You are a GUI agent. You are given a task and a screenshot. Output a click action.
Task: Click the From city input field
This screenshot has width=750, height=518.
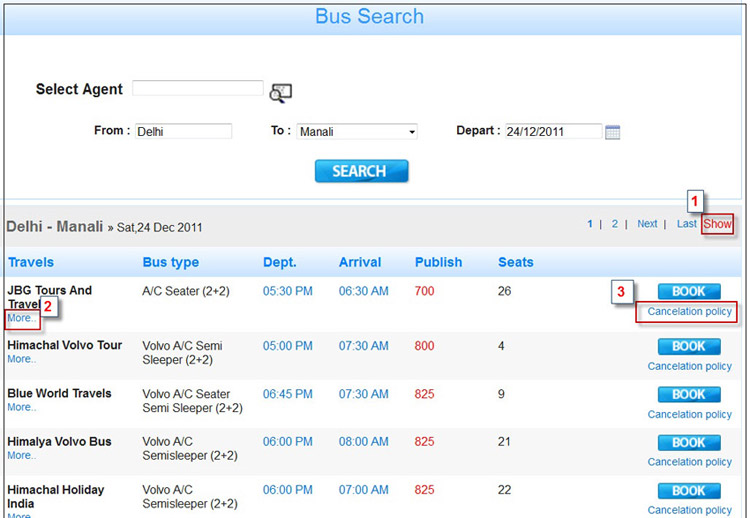click(182, 131)
